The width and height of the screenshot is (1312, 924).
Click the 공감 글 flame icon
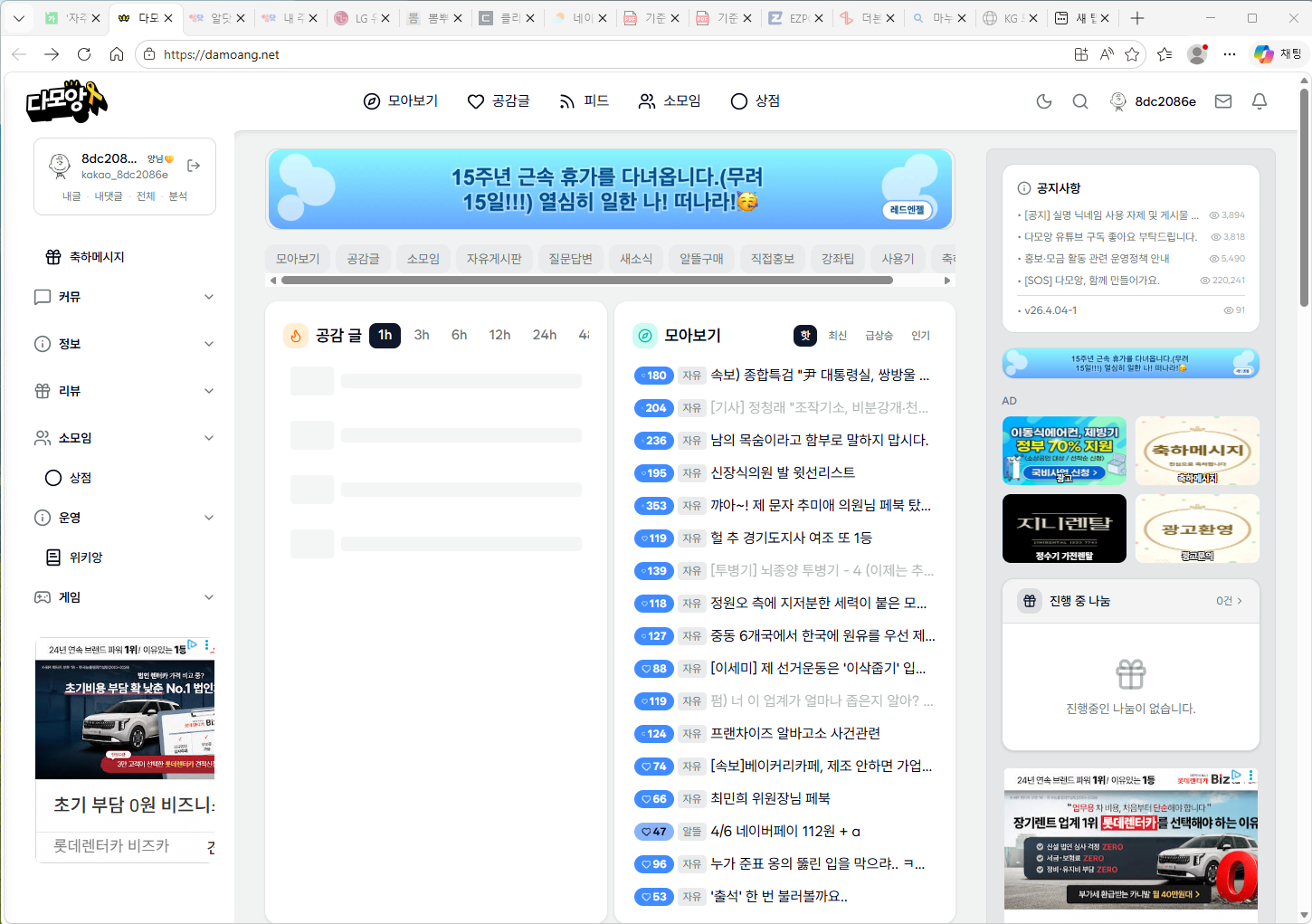(296, 336)
